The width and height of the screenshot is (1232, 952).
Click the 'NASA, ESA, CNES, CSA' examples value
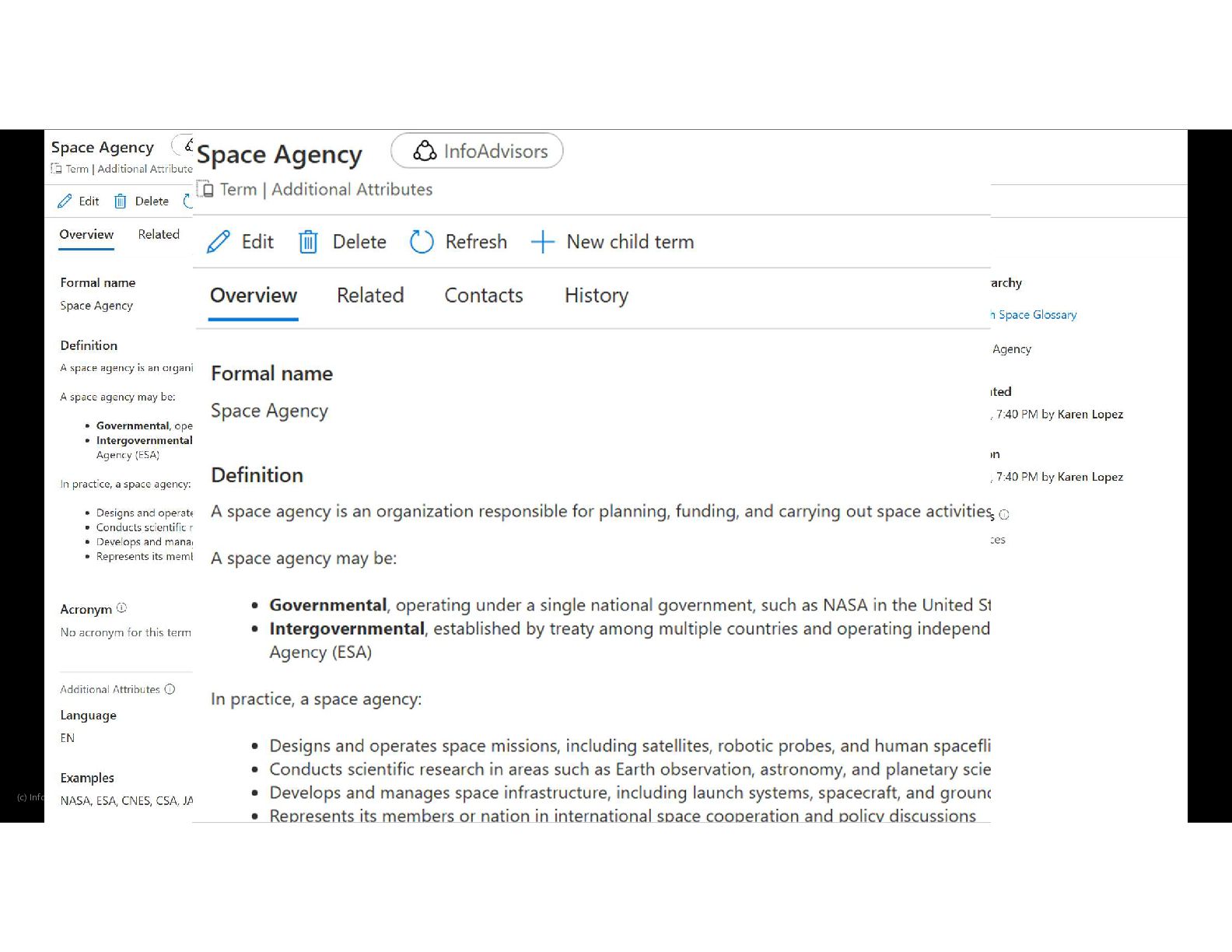click(126, 800)
